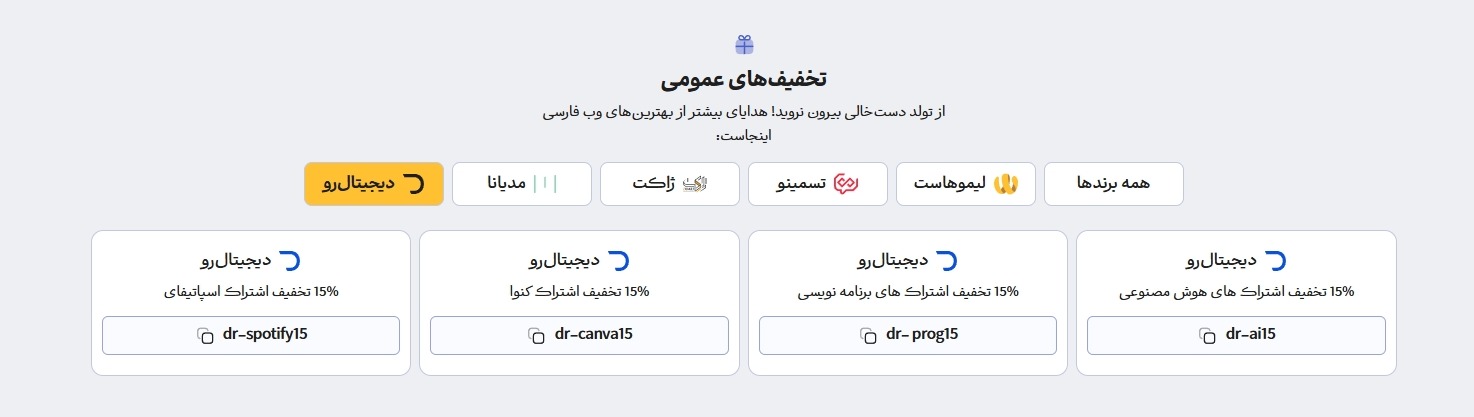
Task: Copy the dr-ai15 code using its copy icon
Action: point(1207,335)
